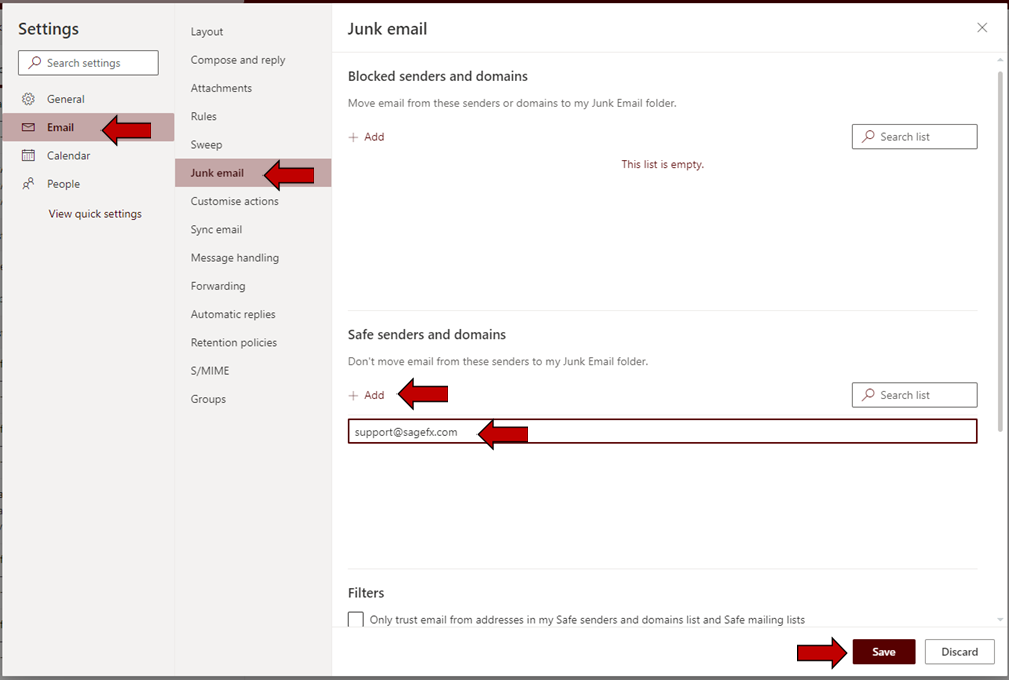Viewport: 1009px width, 680px height.
Task: Click Search list box for Safe senders
Action: [x=914, y=395]
